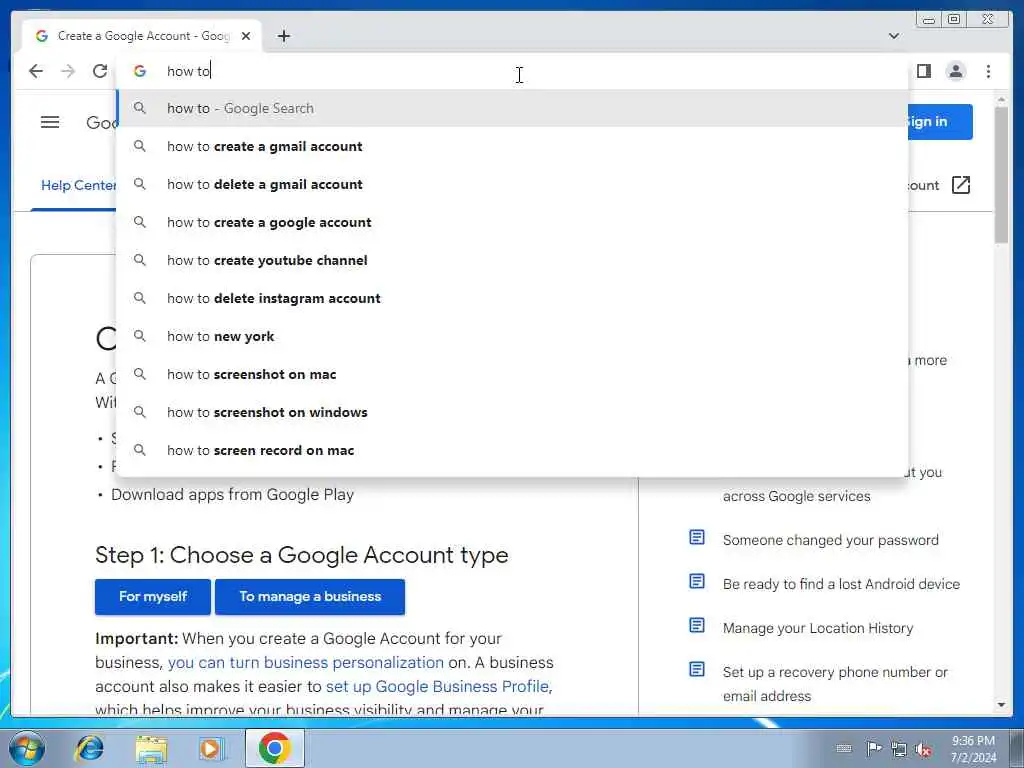Open 'Set up a recovery phone number' article
Image resolution: width=1024 pixels, height=768 pixels.
835,684
